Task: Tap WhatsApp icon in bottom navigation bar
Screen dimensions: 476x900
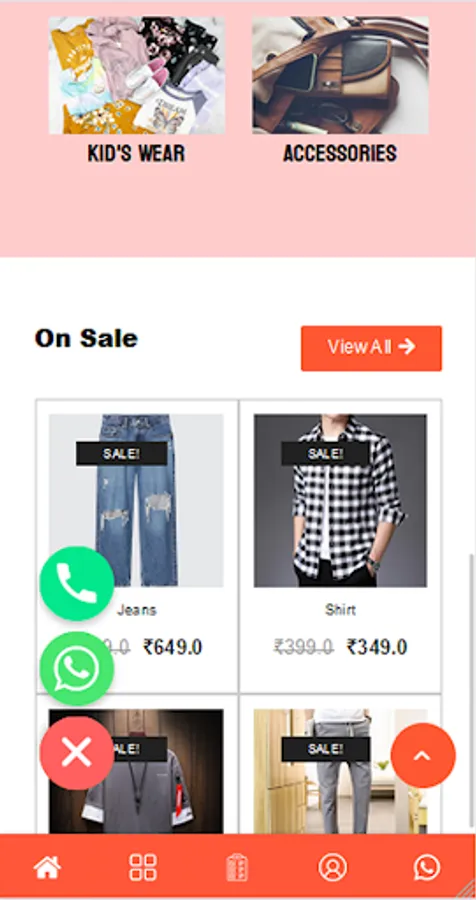Action: 427,867
